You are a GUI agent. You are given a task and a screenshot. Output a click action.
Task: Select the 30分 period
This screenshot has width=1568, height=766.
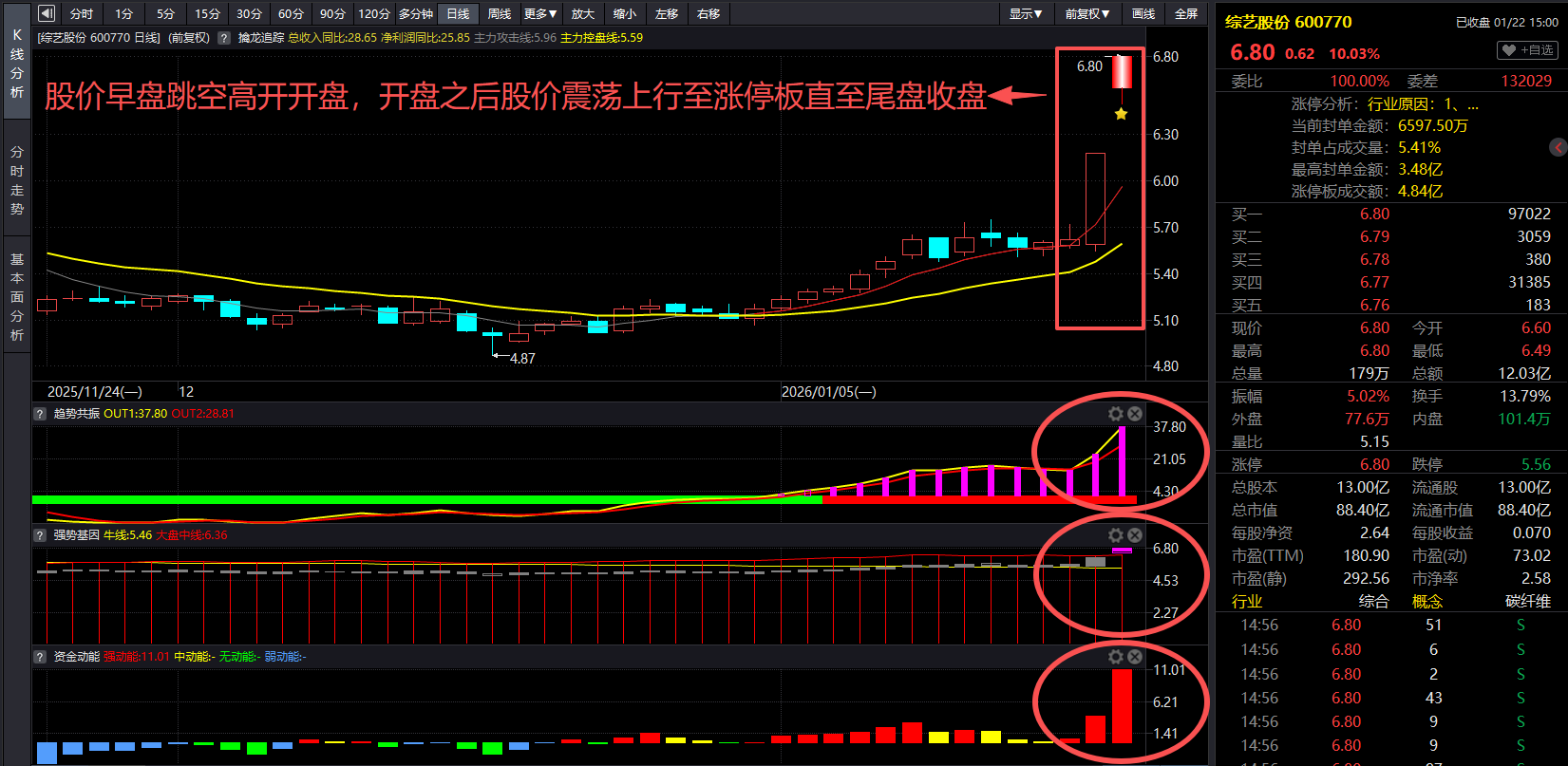tap(249, 13)
